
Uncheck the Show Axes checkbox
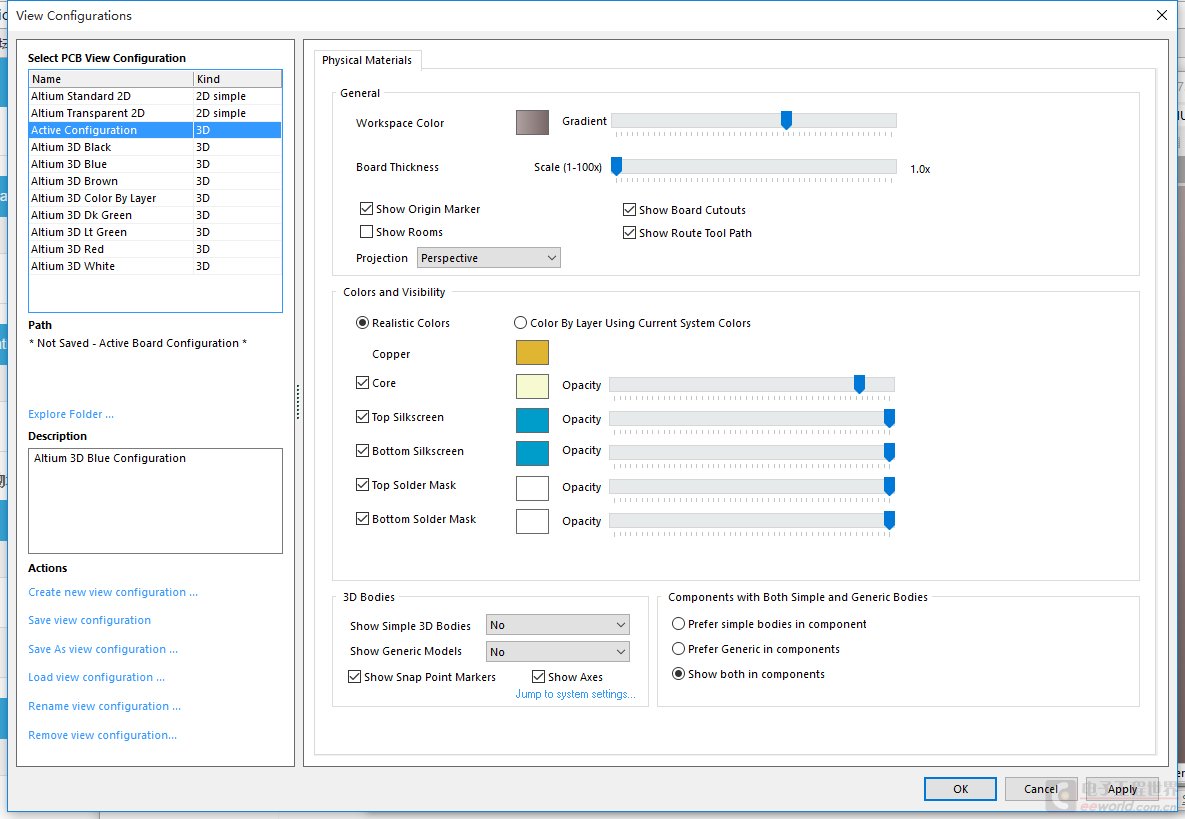tap(539, 676)
